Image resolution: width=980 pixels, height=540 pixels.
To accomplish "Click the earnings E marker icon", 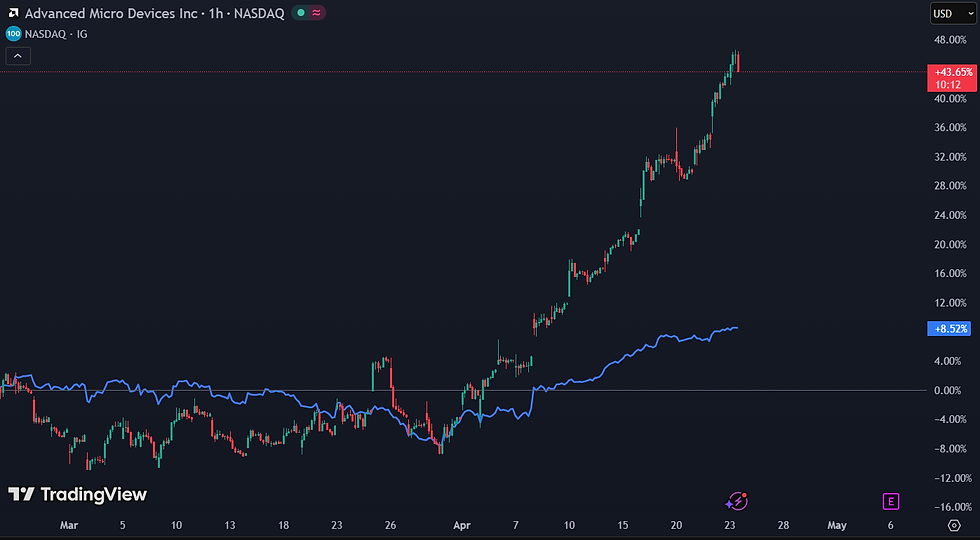I will pyautogui.click(x=890, y=501).
